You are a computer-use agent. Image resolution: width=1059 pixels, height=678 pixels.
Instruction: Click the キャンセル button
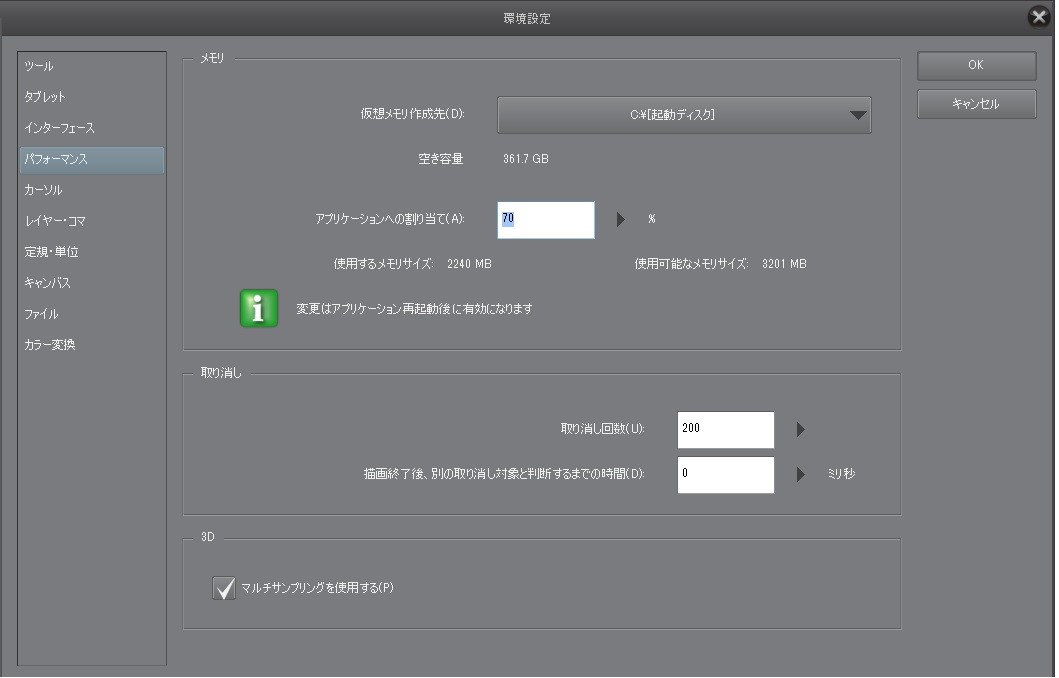tap(976, 104)
